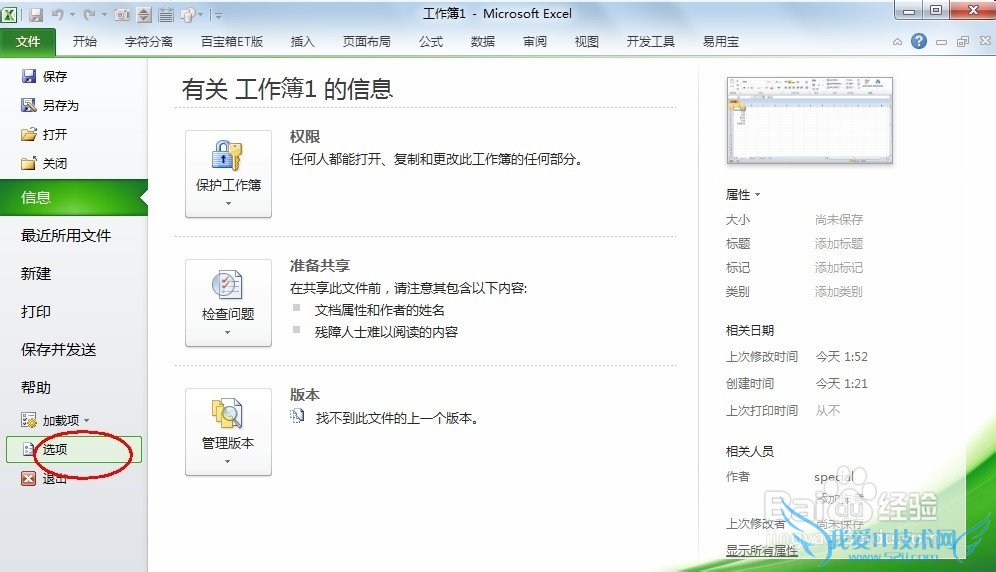Click the Excel application icon in title bar
The width and height of the screenshot is (996, 572).
[9, 14]
